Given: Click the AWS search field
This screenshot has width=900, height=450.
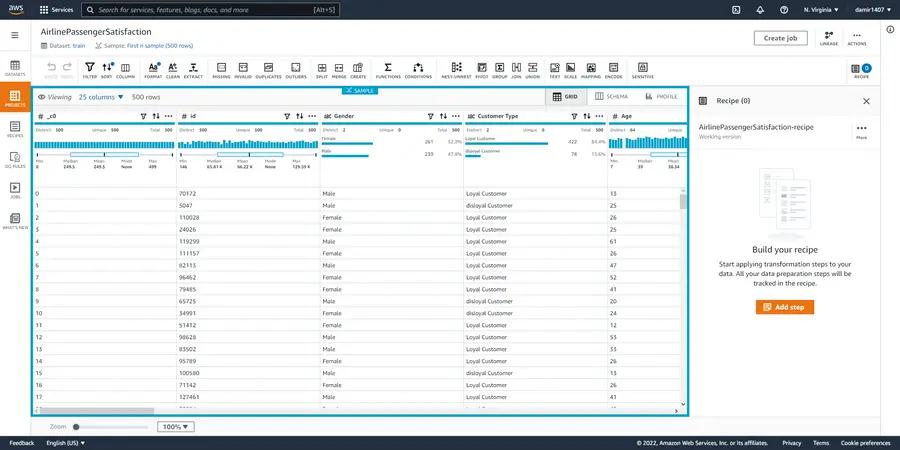Looking at the screenshot, I should pyautogui.click(x=211, y=10).
